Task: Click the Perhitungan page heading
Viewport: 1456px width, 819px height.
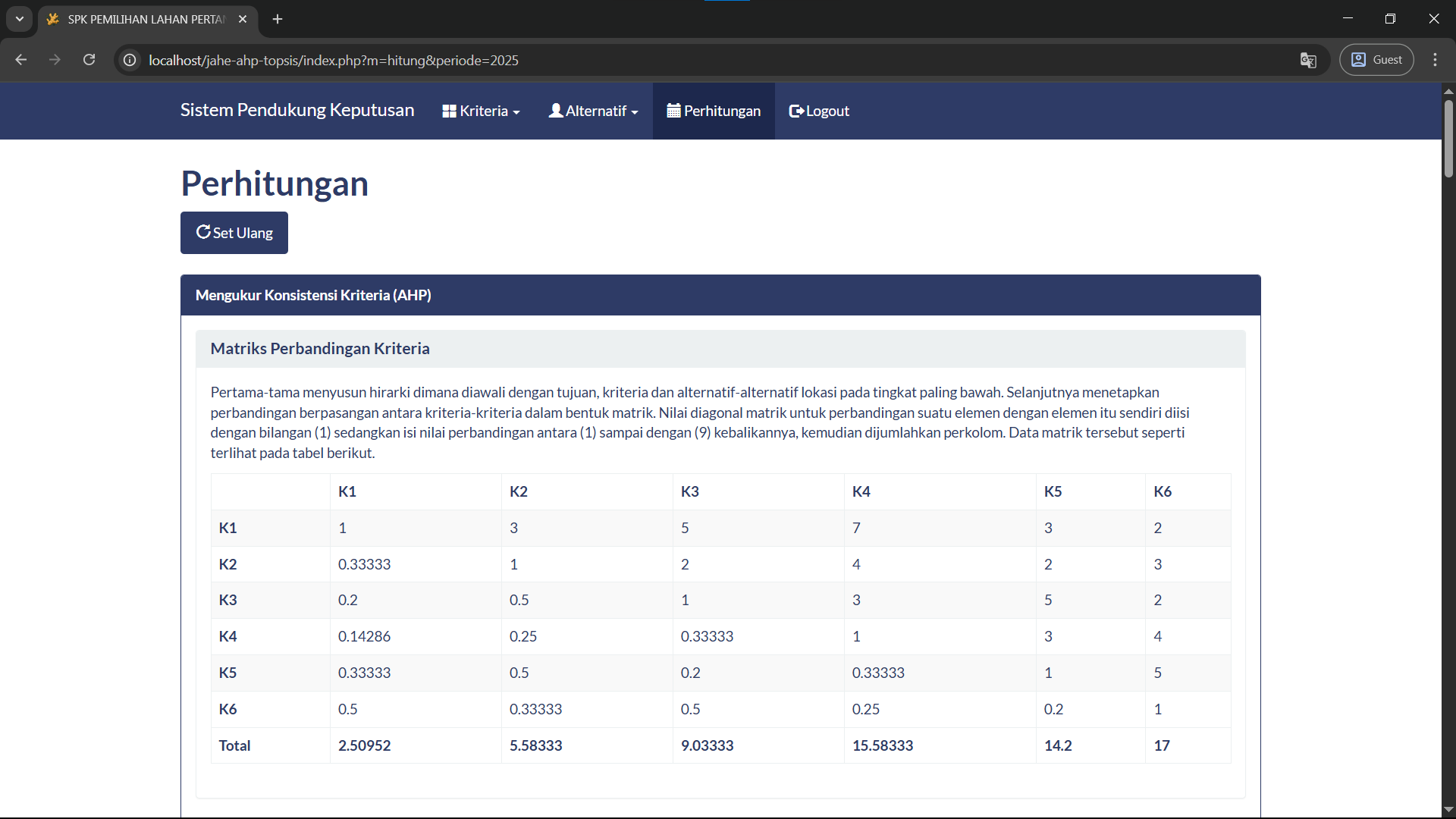Action: [275, 184]
